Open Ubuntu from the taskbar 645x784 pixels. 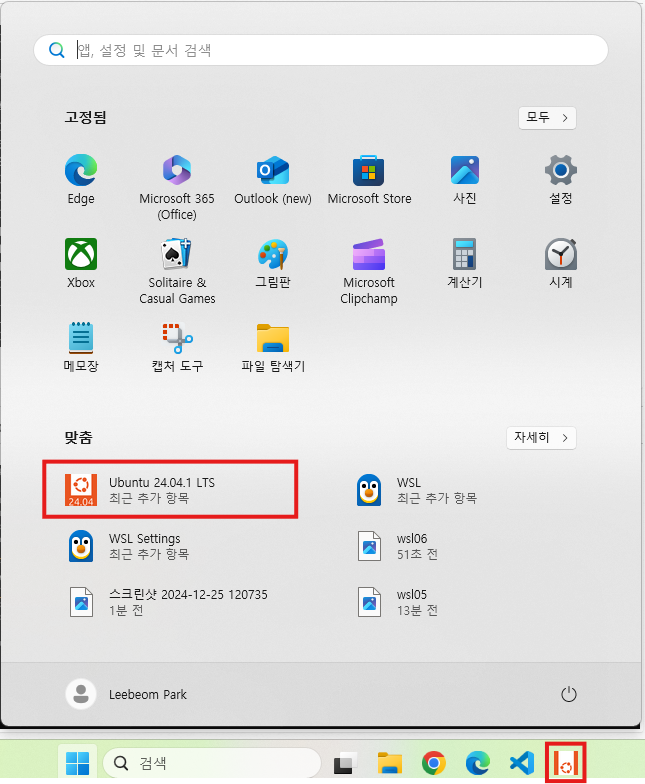(566, 763)
